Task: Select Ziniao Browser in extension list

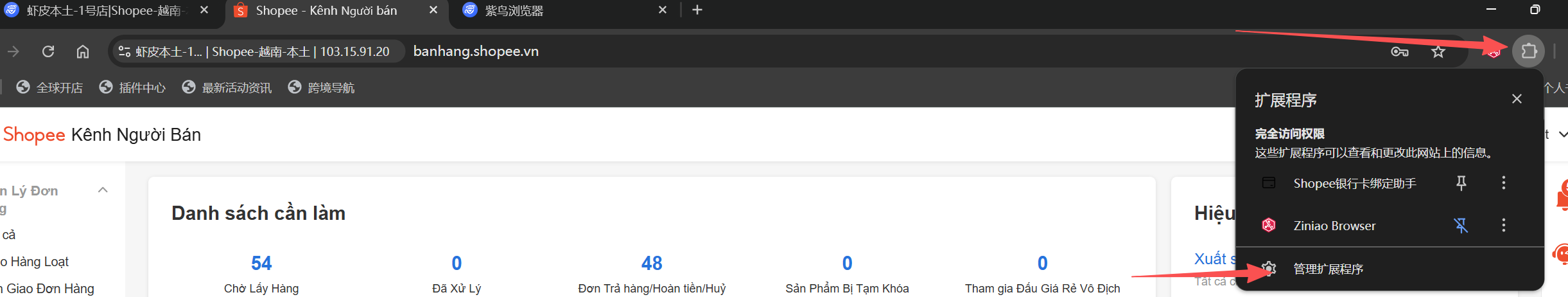Action: 1334,226
